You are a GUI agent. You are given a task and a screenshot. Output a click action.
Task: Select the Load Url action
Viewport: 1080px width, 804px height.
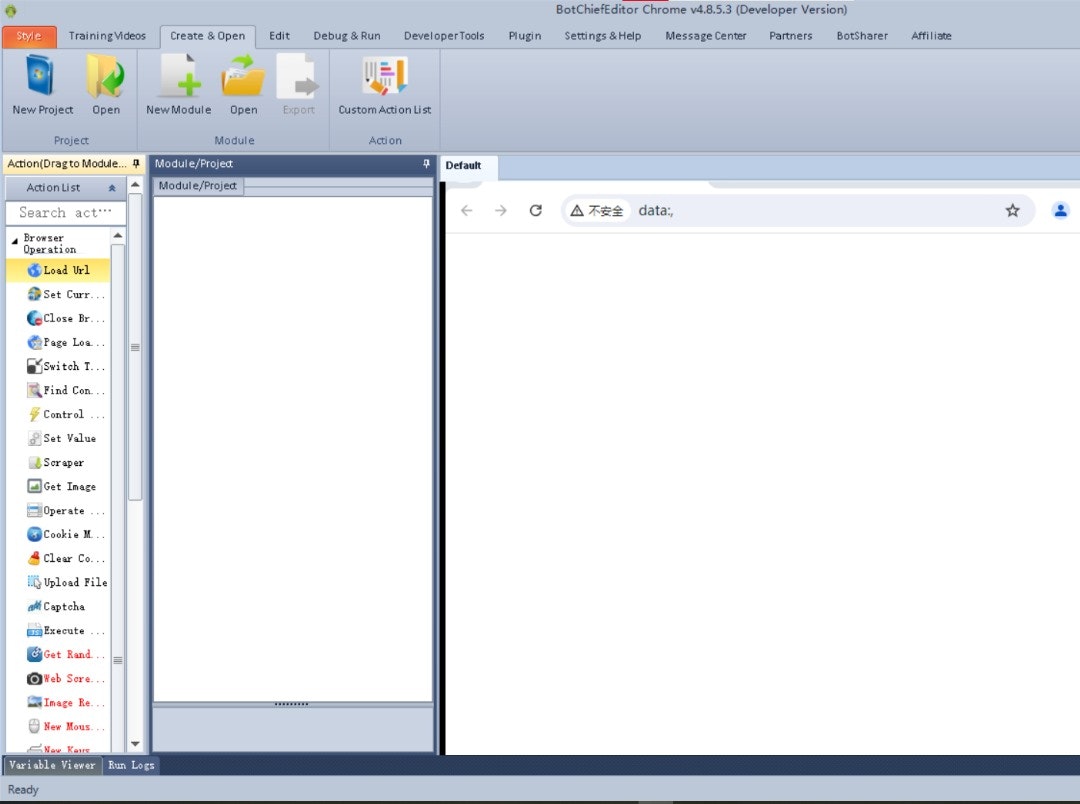point(58,270)
